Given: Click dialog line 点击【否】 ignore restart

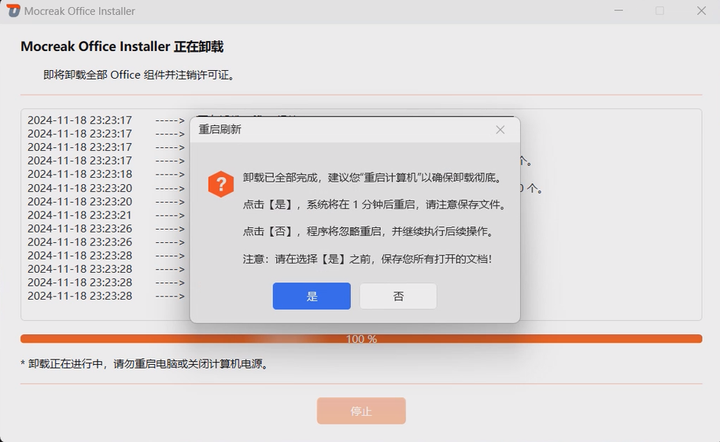Looking at the screenshot, I should [x=369, y=231].
